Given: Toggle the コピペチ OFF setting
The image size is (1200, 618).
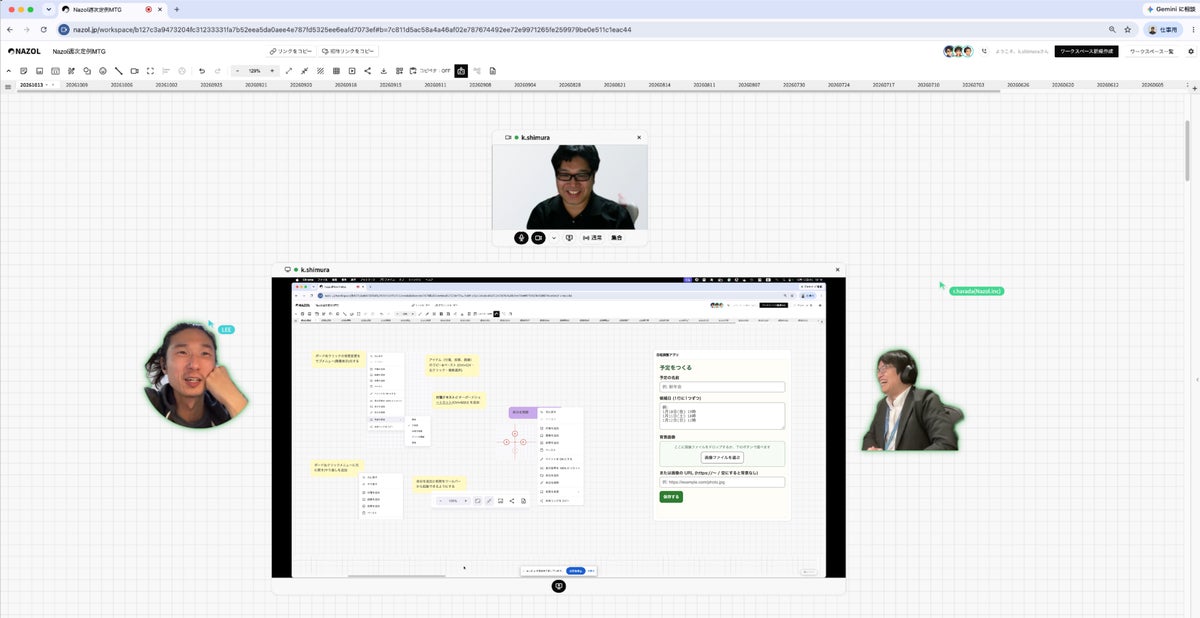Looking at the screenshot, I should (x=430, y=71).
